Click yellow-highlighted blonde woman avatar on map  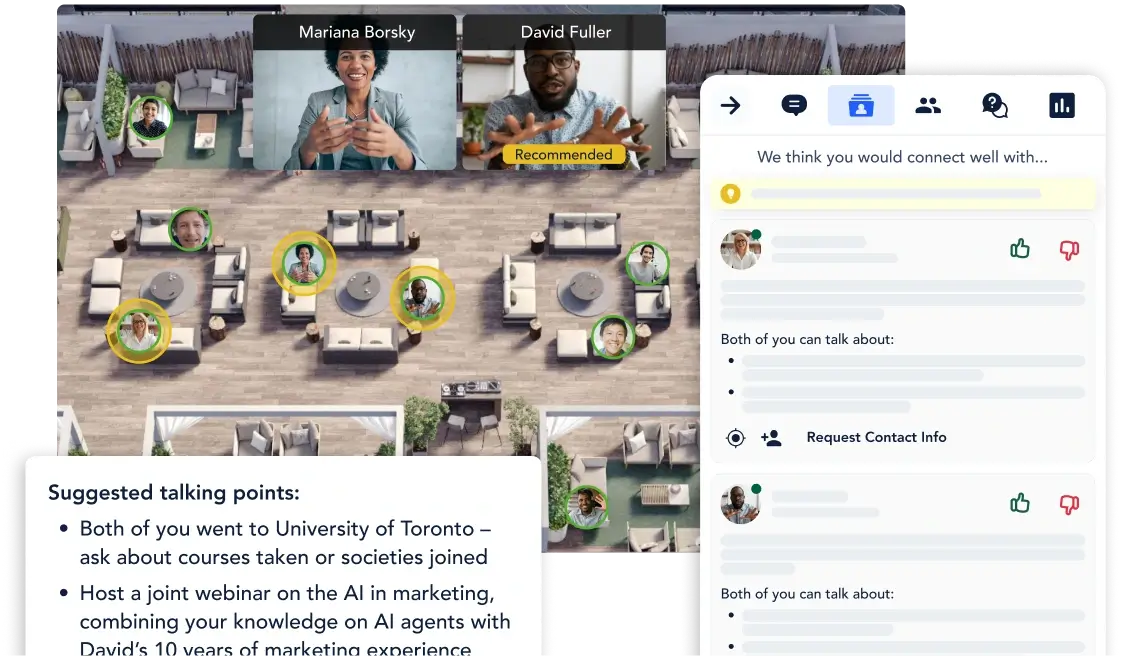point(138,331)
